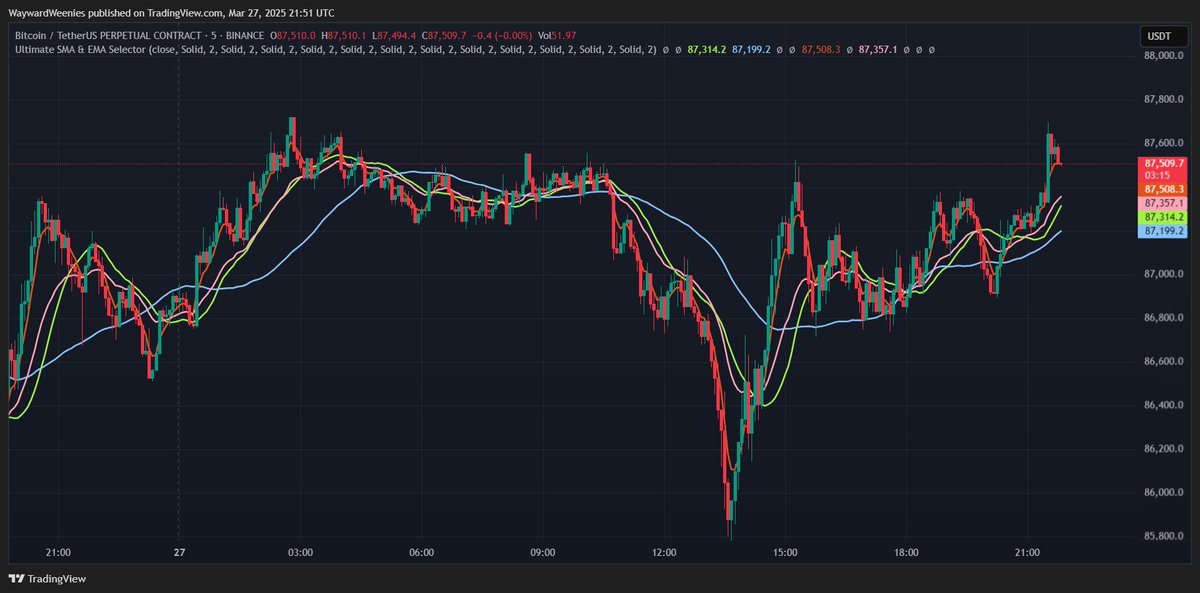Click the first ø icon in the indicator status line
This screenshot has width=1200, height=593.
click(666, 48)
